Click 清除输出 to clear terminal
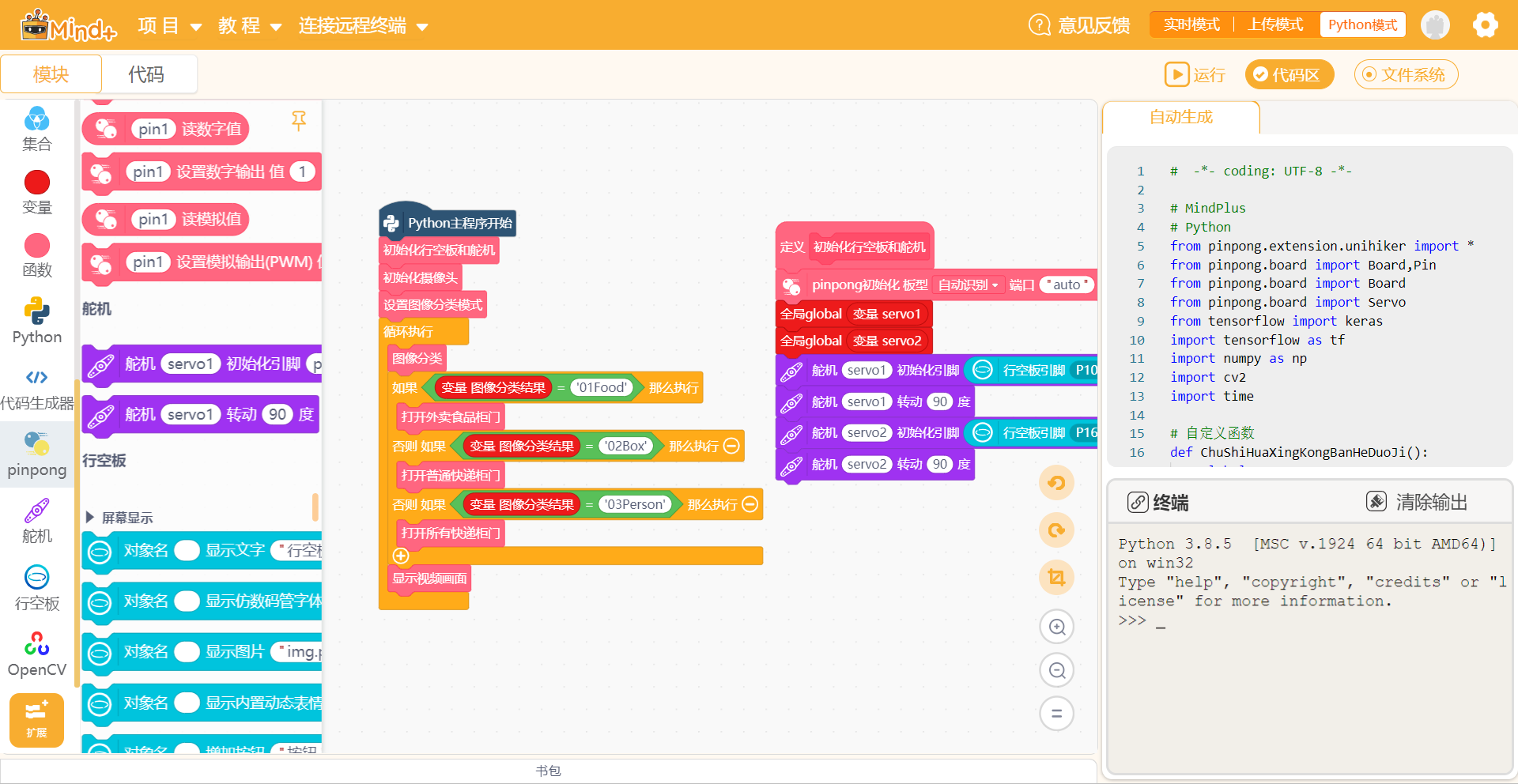This screenshot has height=784, width=1518. click(x=1416, y=502)
